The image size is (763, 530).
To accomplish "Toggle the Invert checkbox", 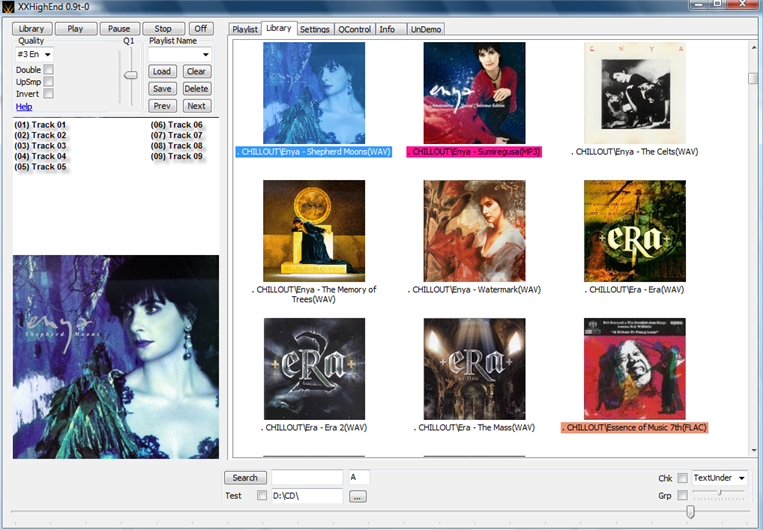I will coord(49,93).
